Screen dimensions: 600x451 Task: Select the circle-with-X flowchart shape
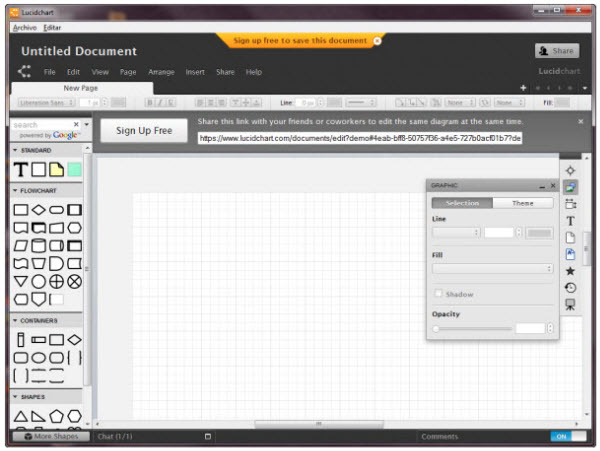(74, 281)
